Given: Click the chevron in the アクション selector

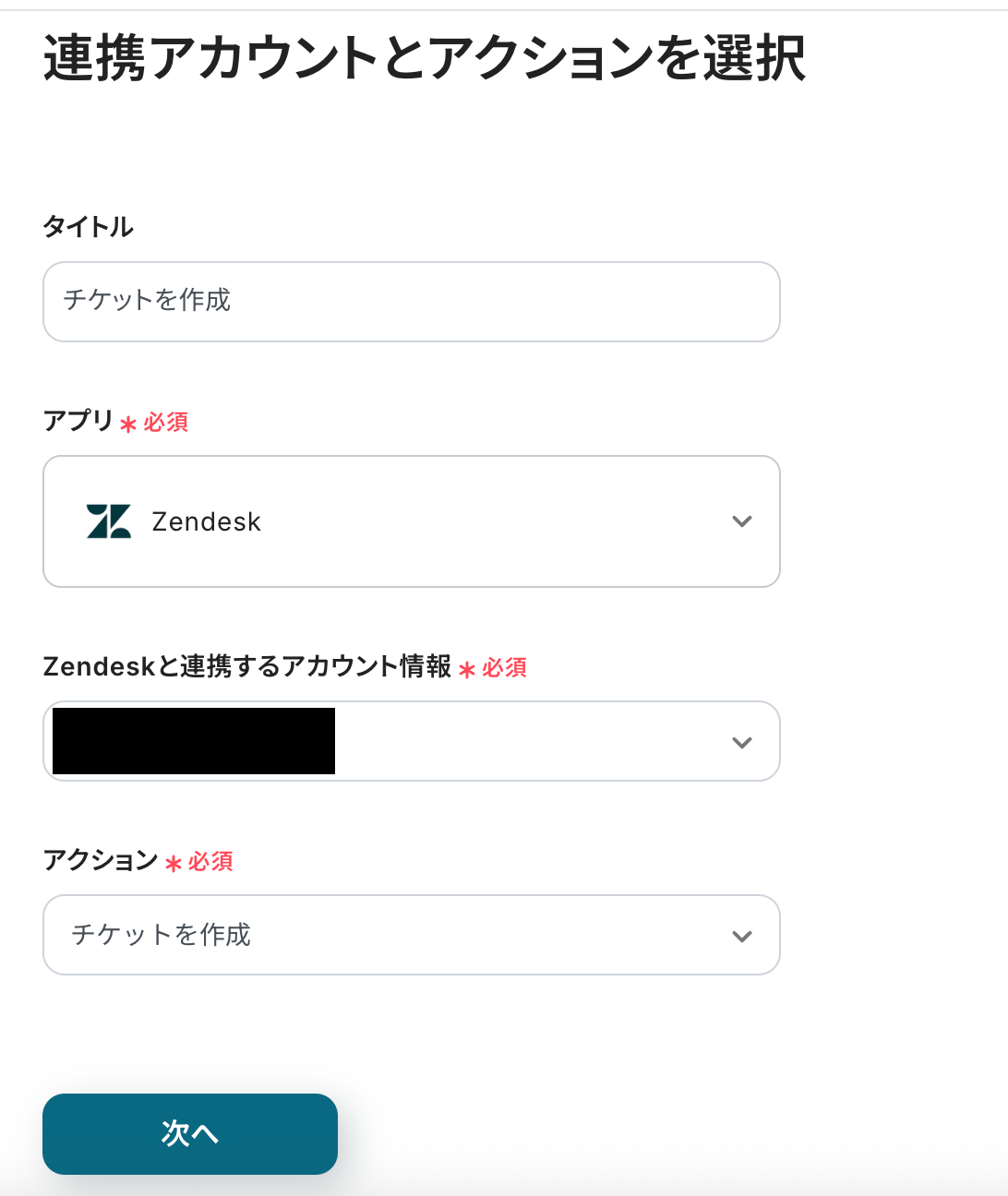Looking at the screenshot, I should pyautogui.click(x=741, y=936).
